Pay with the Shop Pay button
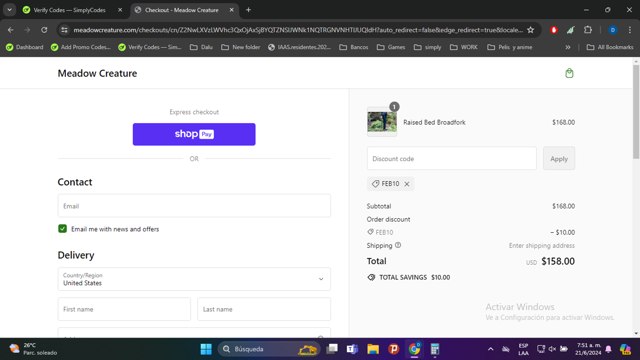This screenshot has height=360, width=640. (x=194, y=134)
